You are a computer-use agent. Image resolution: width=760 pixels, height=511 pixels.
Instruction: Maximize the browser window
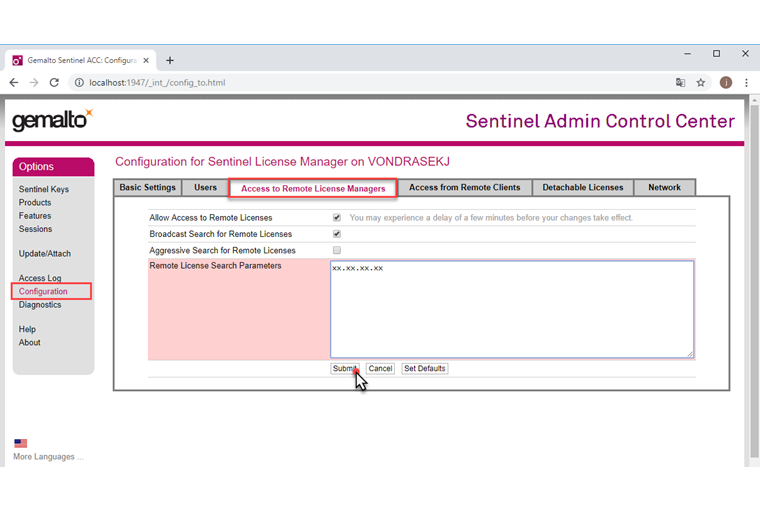[x=716, y=54]
